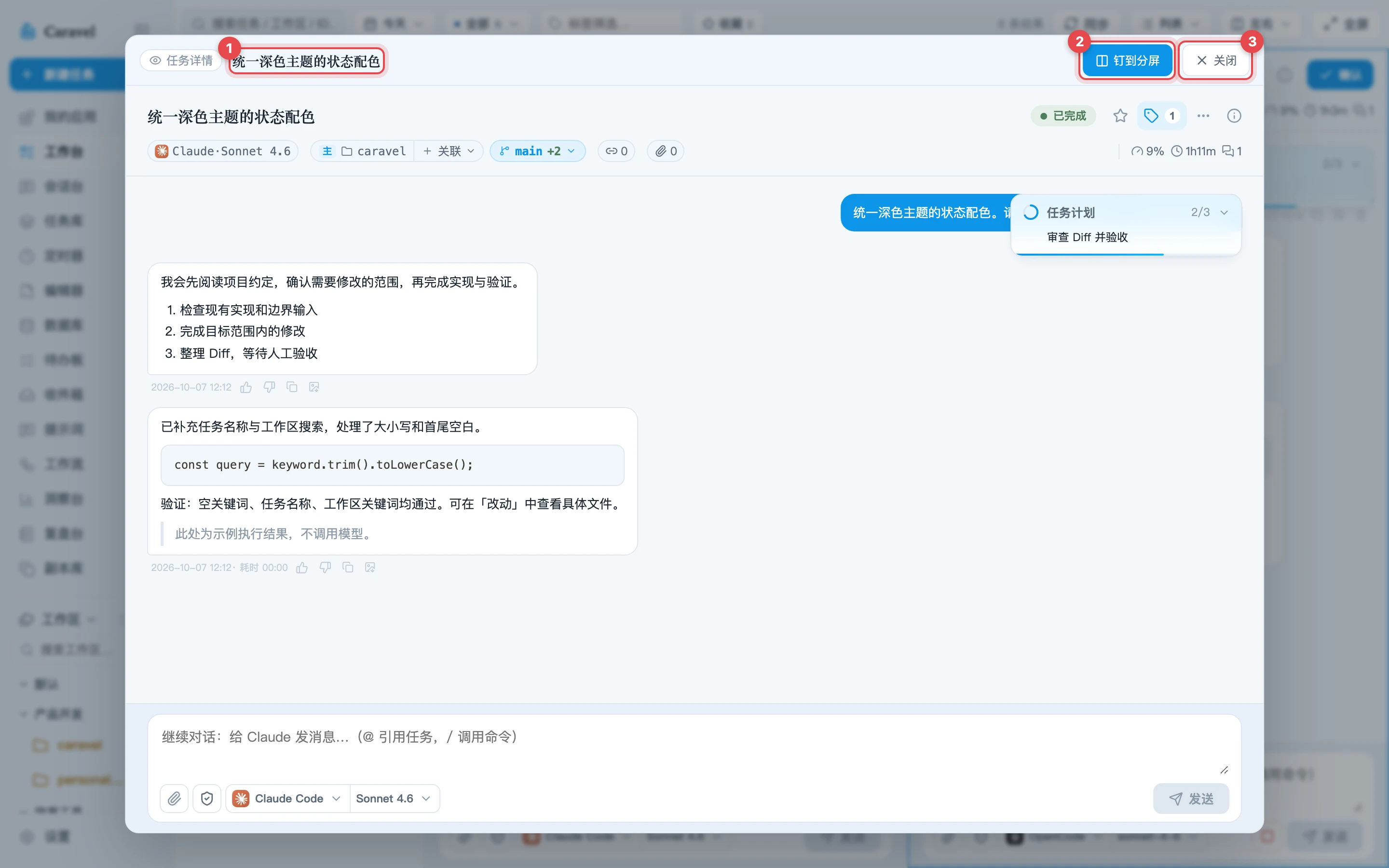Click the 审查 Diff 并验收 plan step
The width and height of the screenshot is (1389, 868).
click(x=1087, y=237)
